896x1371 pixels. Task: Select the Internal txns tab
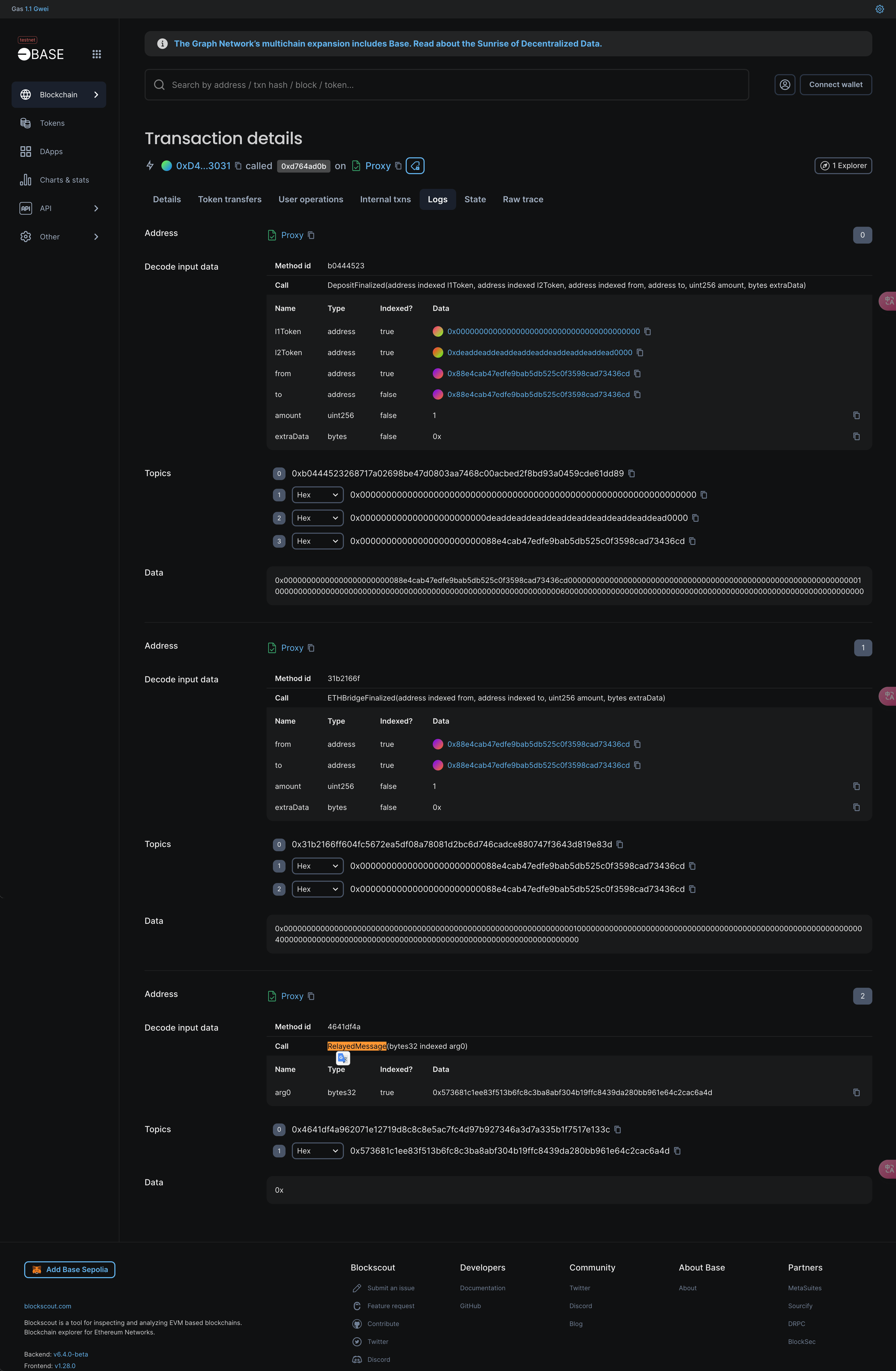pyautogui.click(x=385, y=199)
